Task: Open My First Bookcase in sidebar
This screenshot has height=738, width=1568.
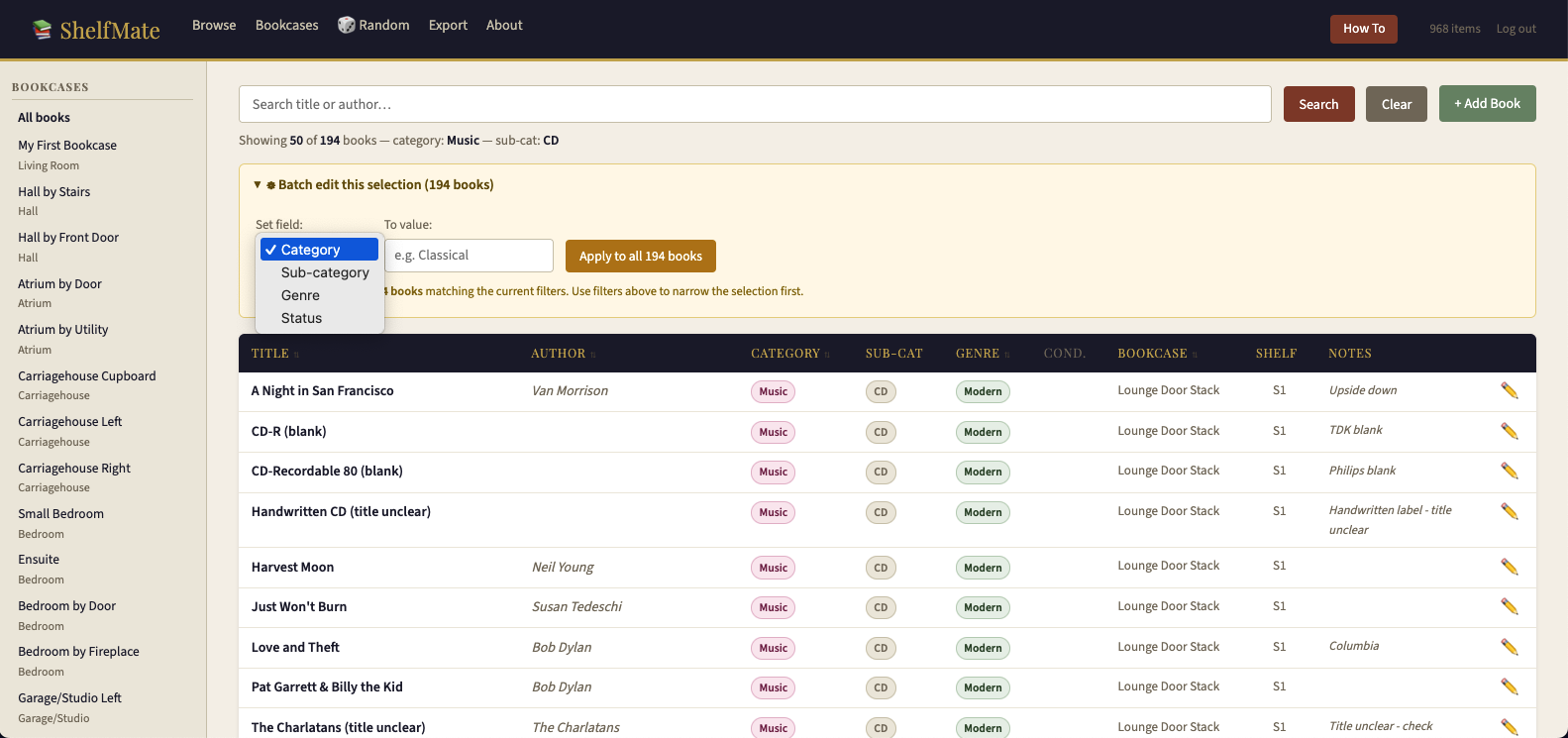Action: 67,145
